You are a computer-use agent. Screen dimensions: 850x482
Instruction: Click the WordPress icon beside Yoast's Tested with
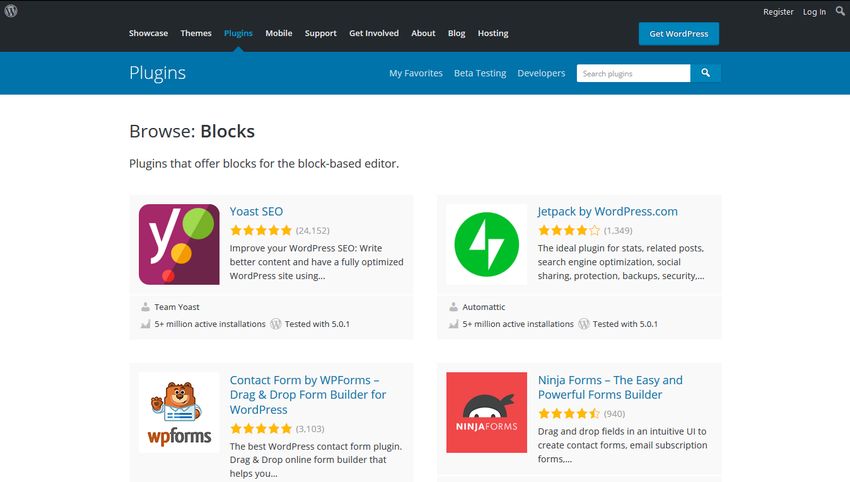pos(276,324)
